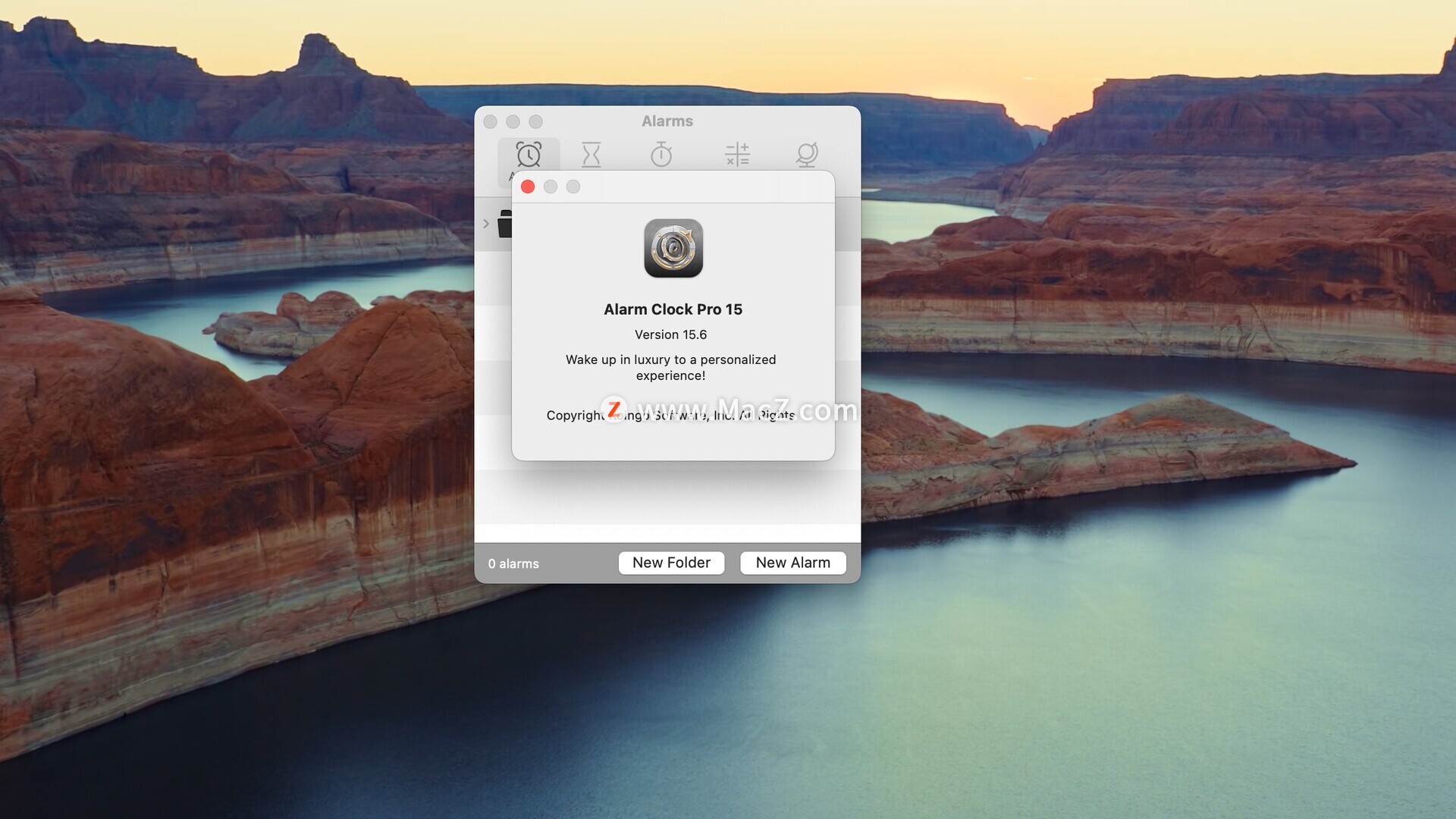1456x819 pixels.
Task: Click the "Wake up in luxury" tagline
Action: (670, 367)
